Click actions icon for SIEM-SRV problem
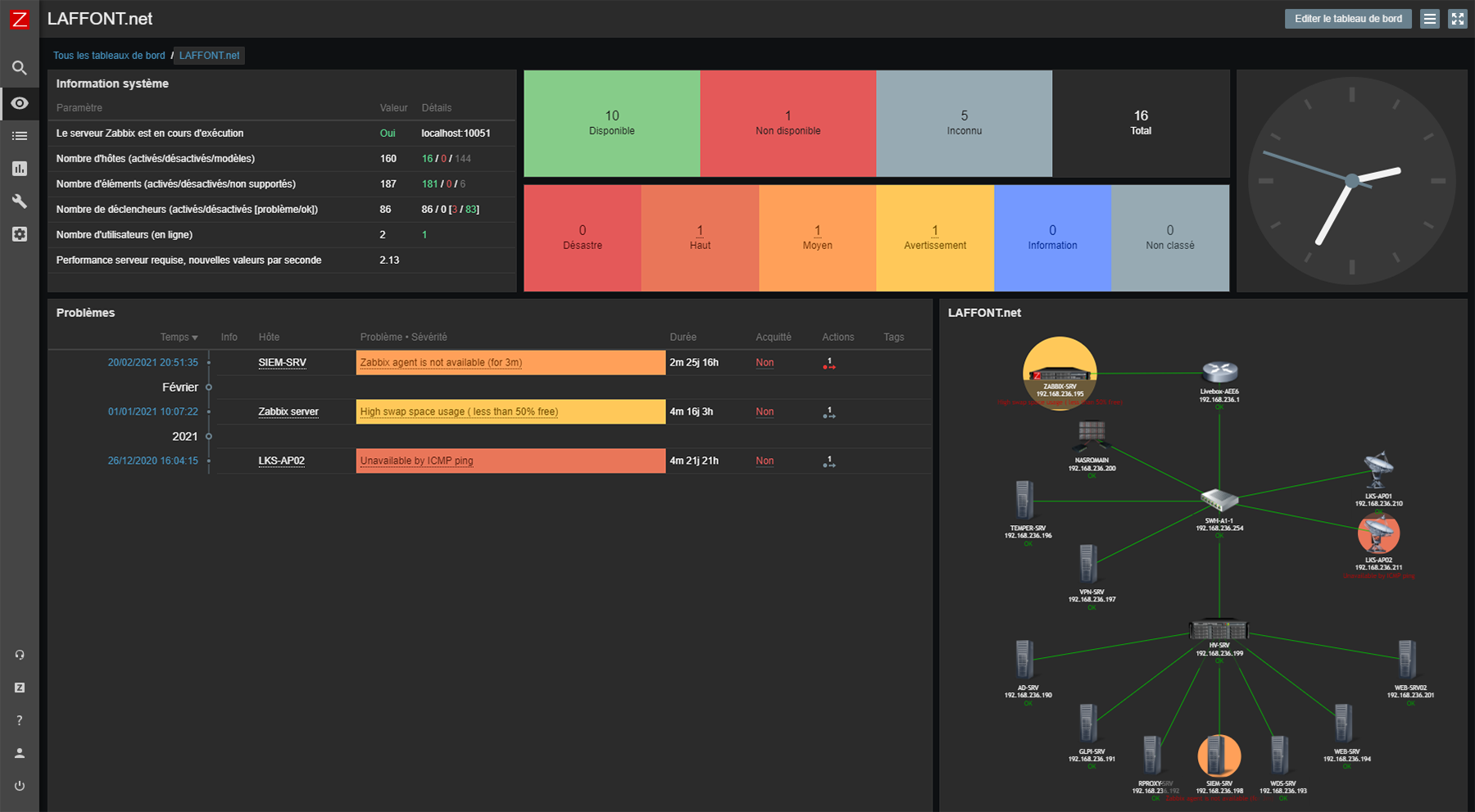 829,364
